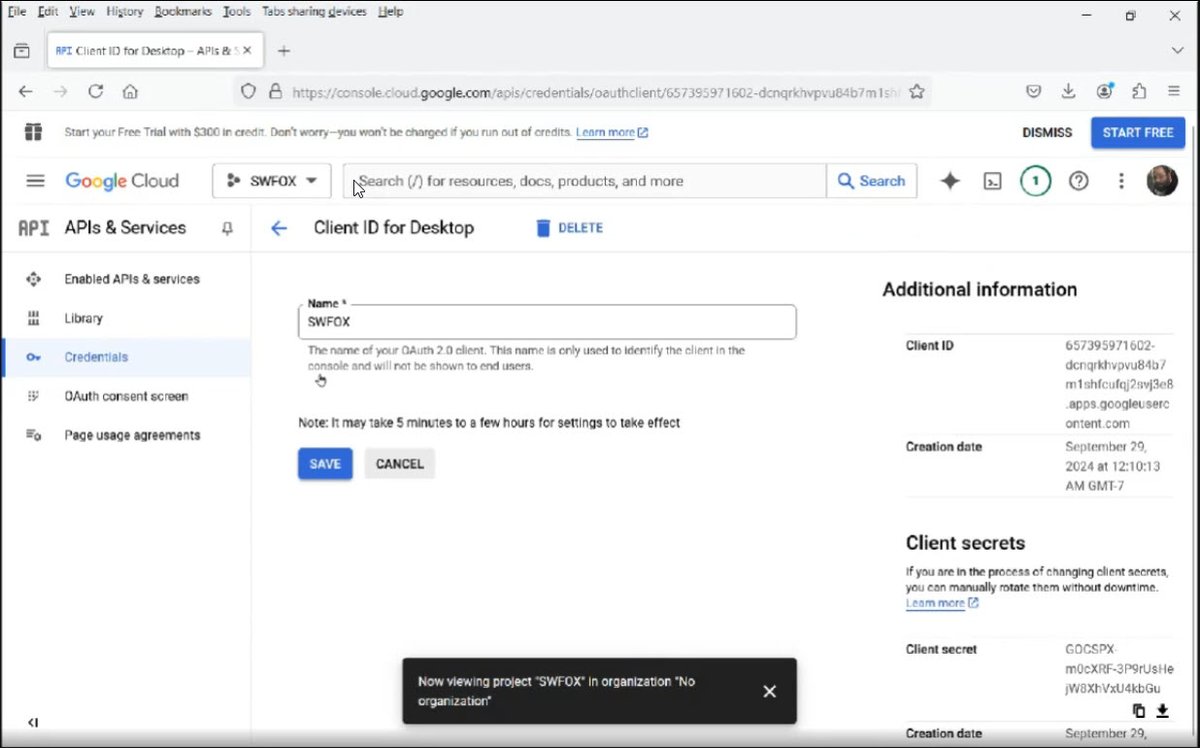Screen dimensions: 1200x748
Task: Pin the APIs & Services panel
Action: pyautogui.click(x=227, y=228)
